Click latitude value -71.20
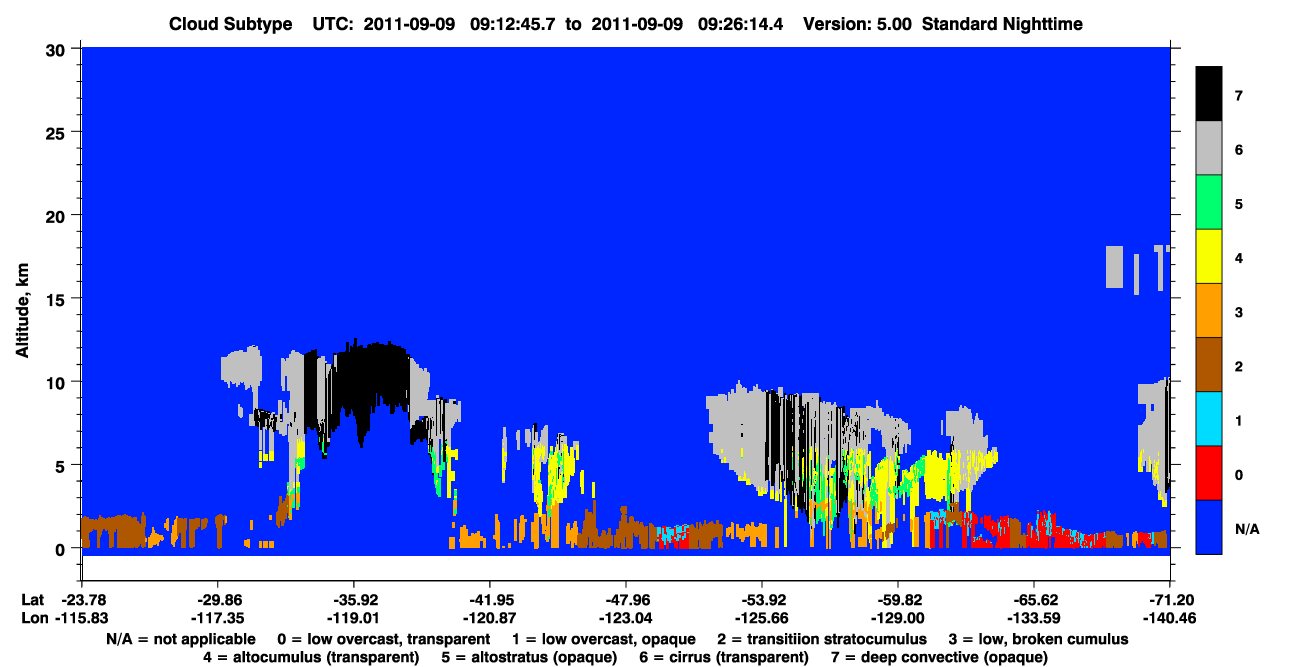 1169,600
